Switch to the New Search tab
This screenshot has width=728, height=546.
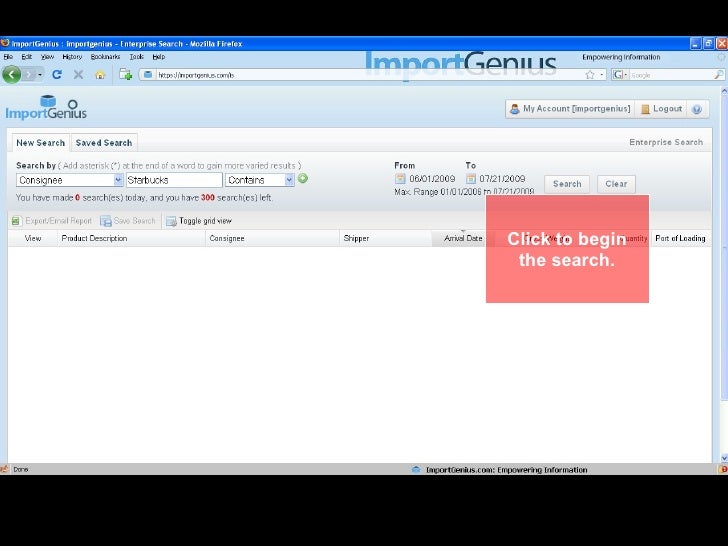(x=40, y=143)
